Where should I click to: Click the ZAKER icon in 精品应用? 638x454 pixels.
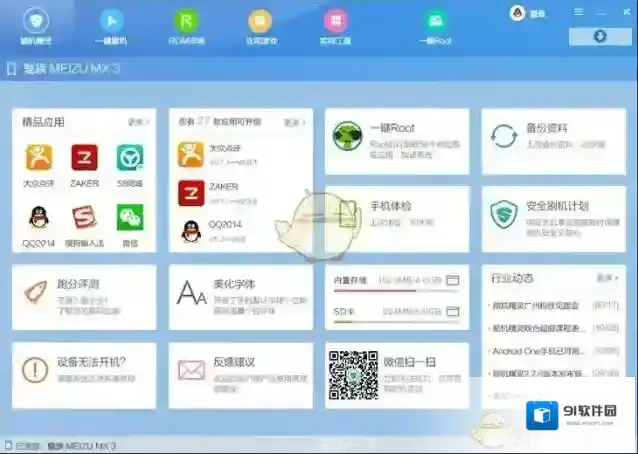point(84,158)
